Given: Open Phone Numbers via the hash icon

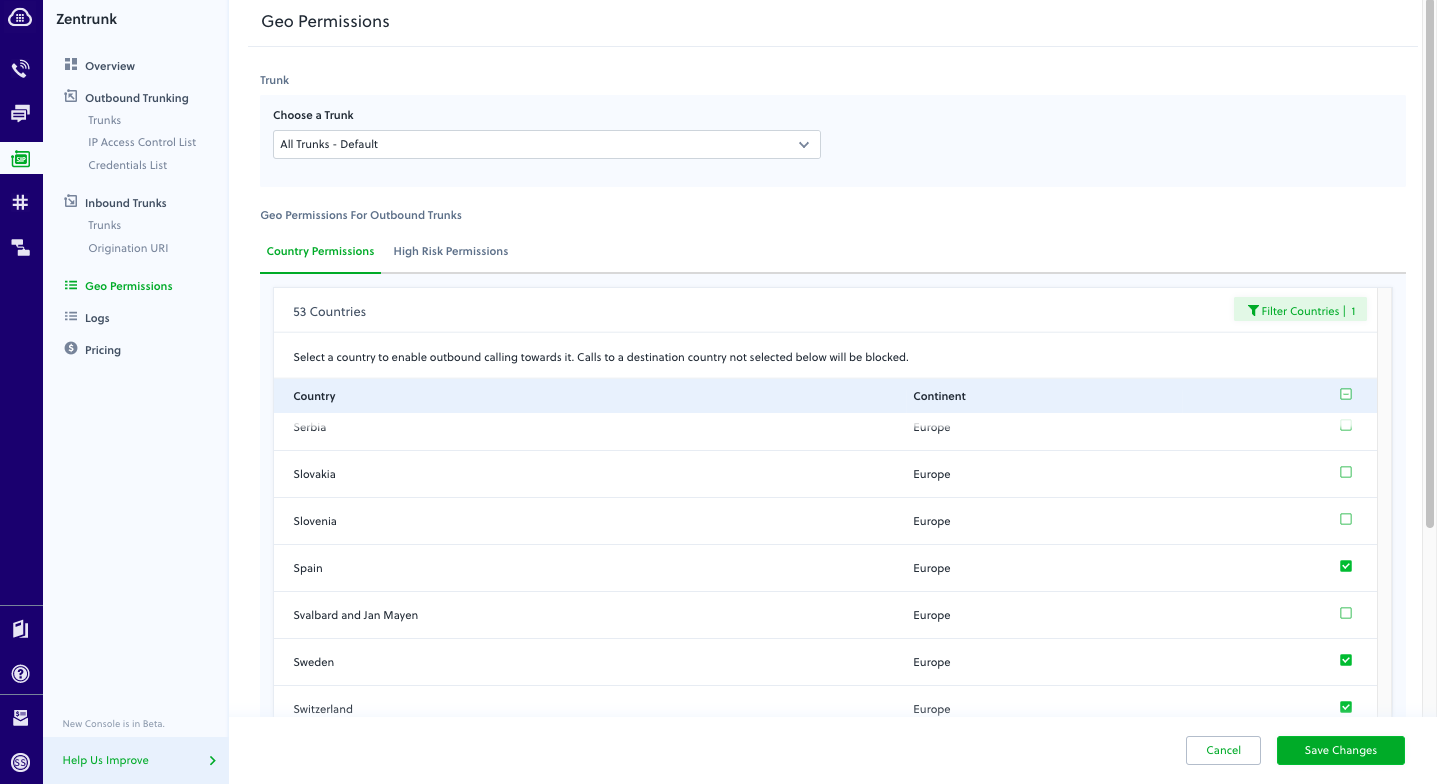Looking at the screenshot, I should pyautogui.click(x=21, y=202).
